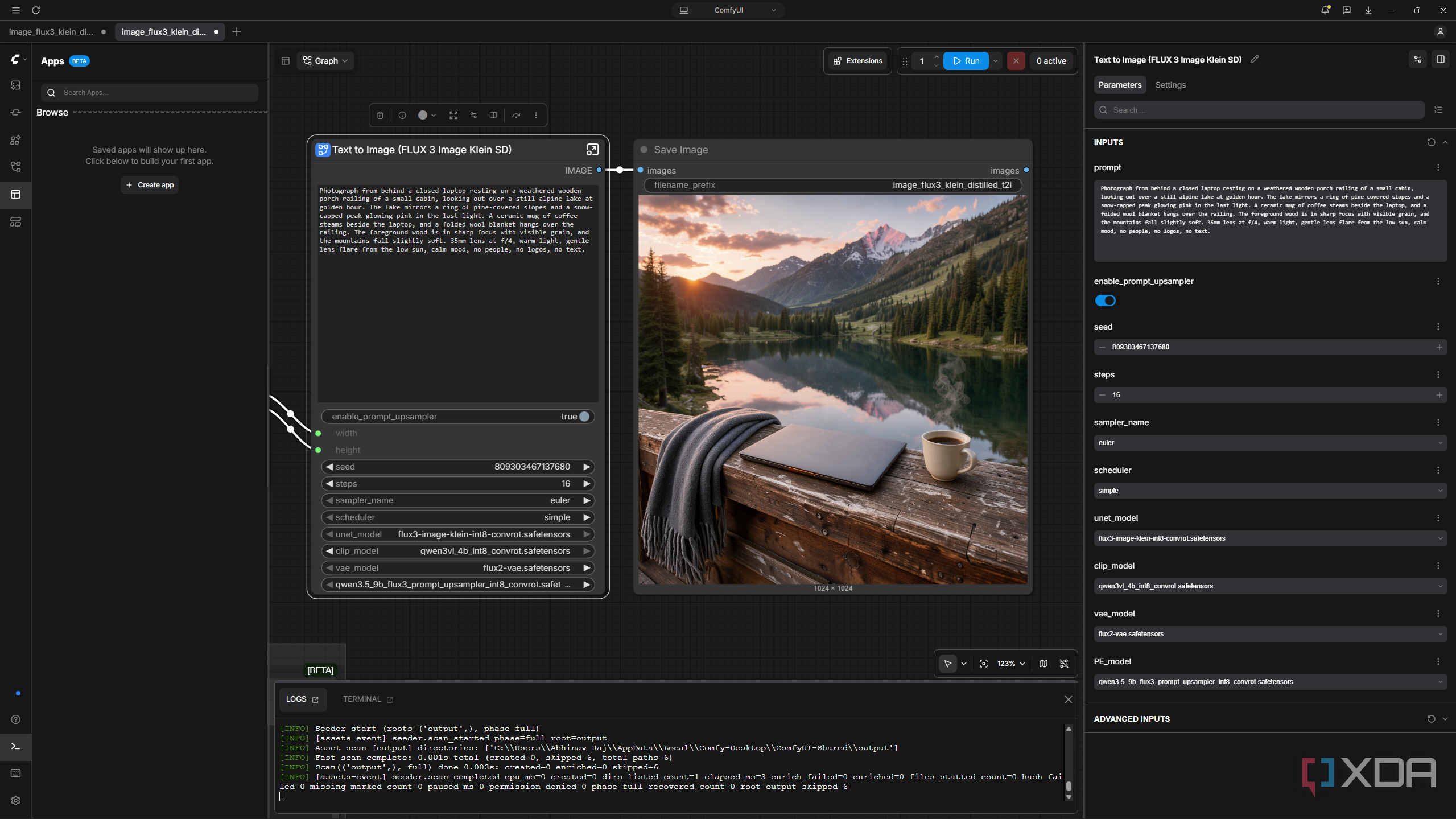Viewport: 1456px width, 819px height.
Task: Open more options in selection toolbar
Action: pyautogui.click(x=536, y=115)
